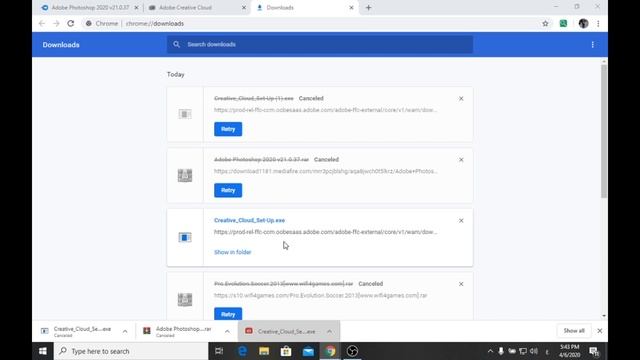This screenshot has height=360, width=640.
Task: Open the Downloads page more-actions menu
Action: pyautogui.click(x=593, y=45)
